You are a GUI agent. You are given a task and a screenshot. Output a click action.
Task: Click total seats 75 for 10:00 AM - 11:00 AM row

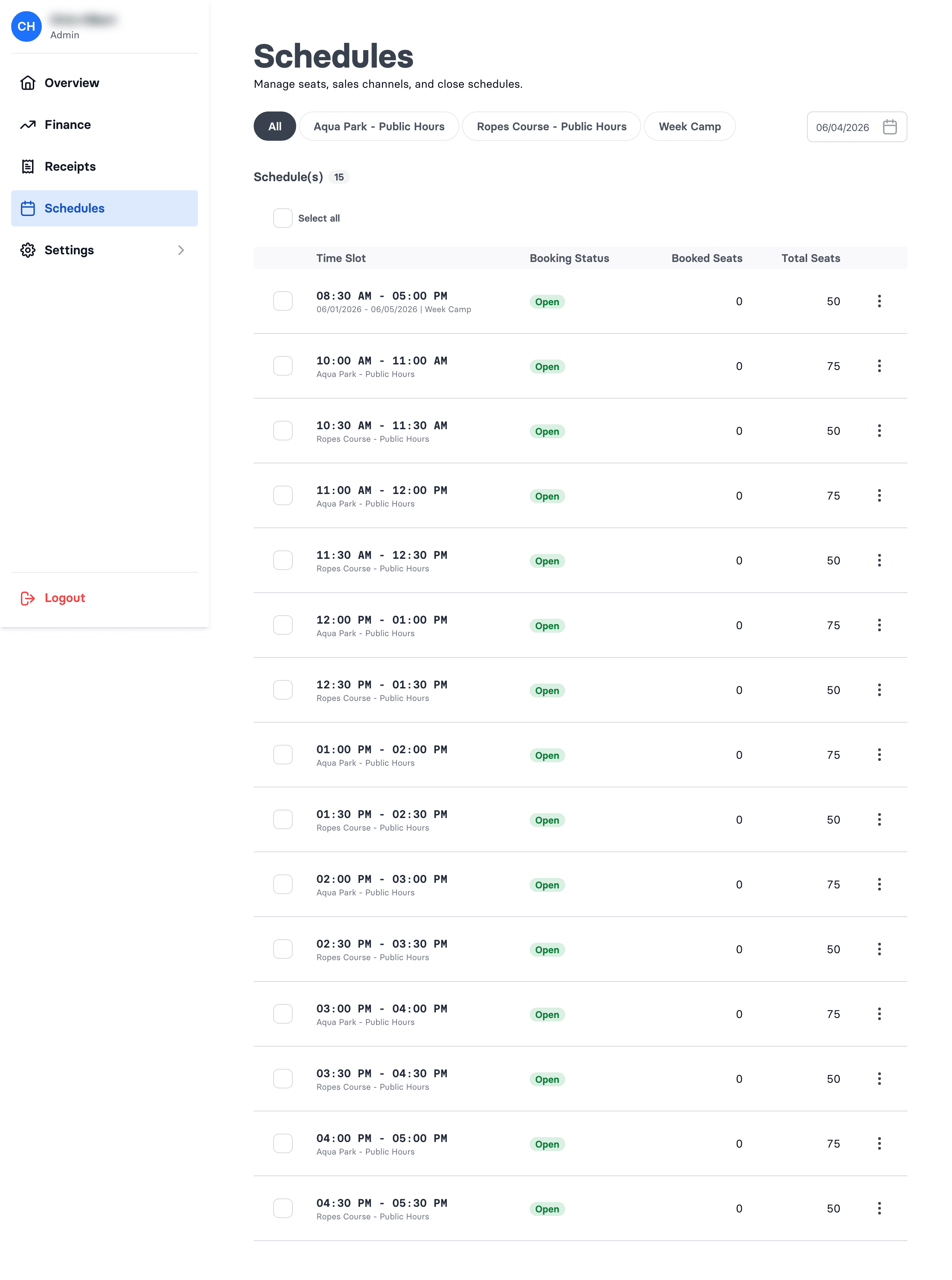click(x=833, y=367)
